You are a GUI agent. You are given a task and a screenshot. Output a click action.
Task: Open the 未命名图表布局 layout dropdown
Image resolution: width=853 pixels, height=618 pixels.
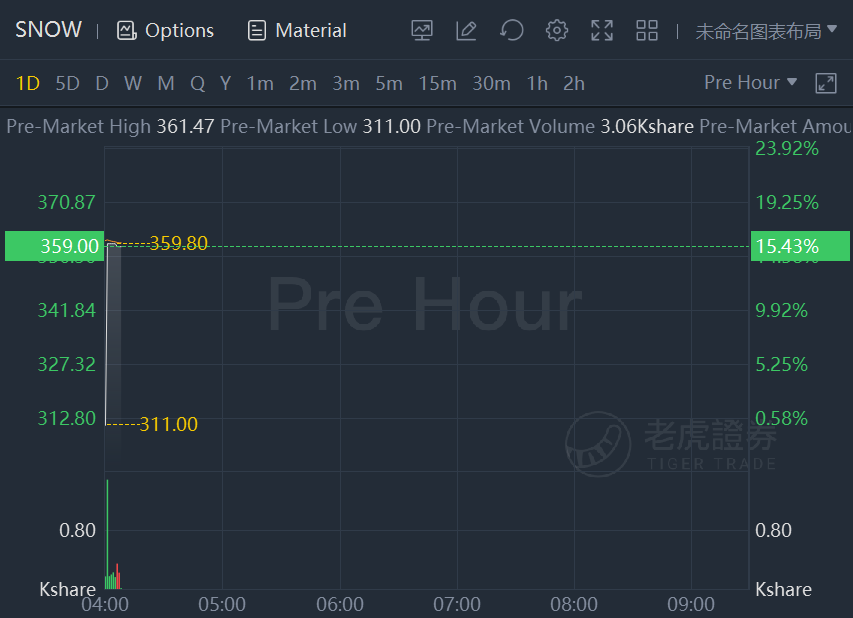pyautogui.click(x=766, y=31)
